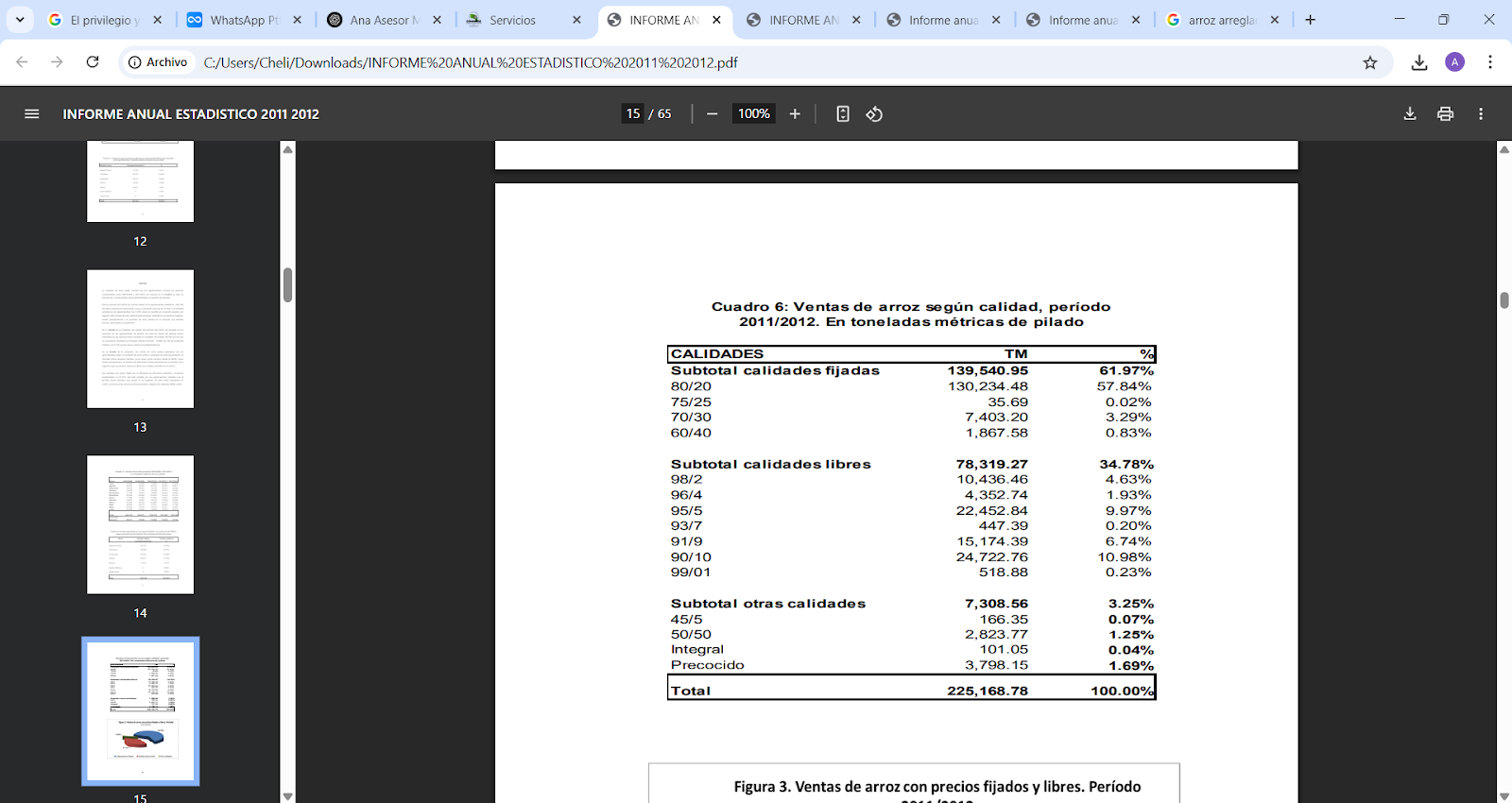The height and width of the screenshot is (803, 1512).
Task: Open Chrome three-dot menu
Action: click(x=1490, y=62)
